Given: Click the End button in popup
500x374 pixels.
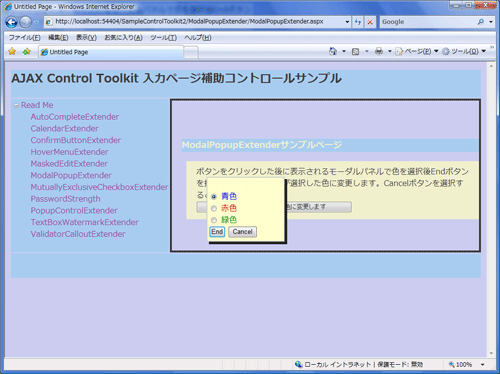Looking at the screenshot, I should pos(217,232).
